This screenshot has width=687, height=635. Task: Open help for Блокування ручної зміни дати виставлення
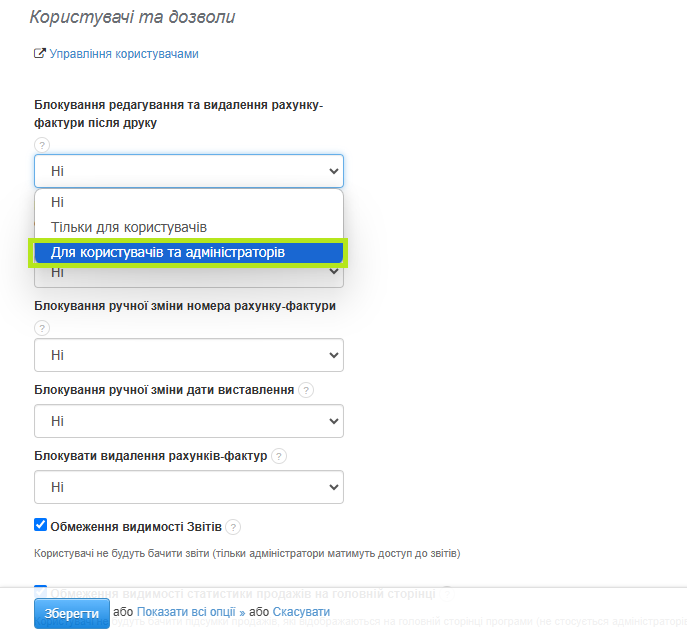point(306,390)
